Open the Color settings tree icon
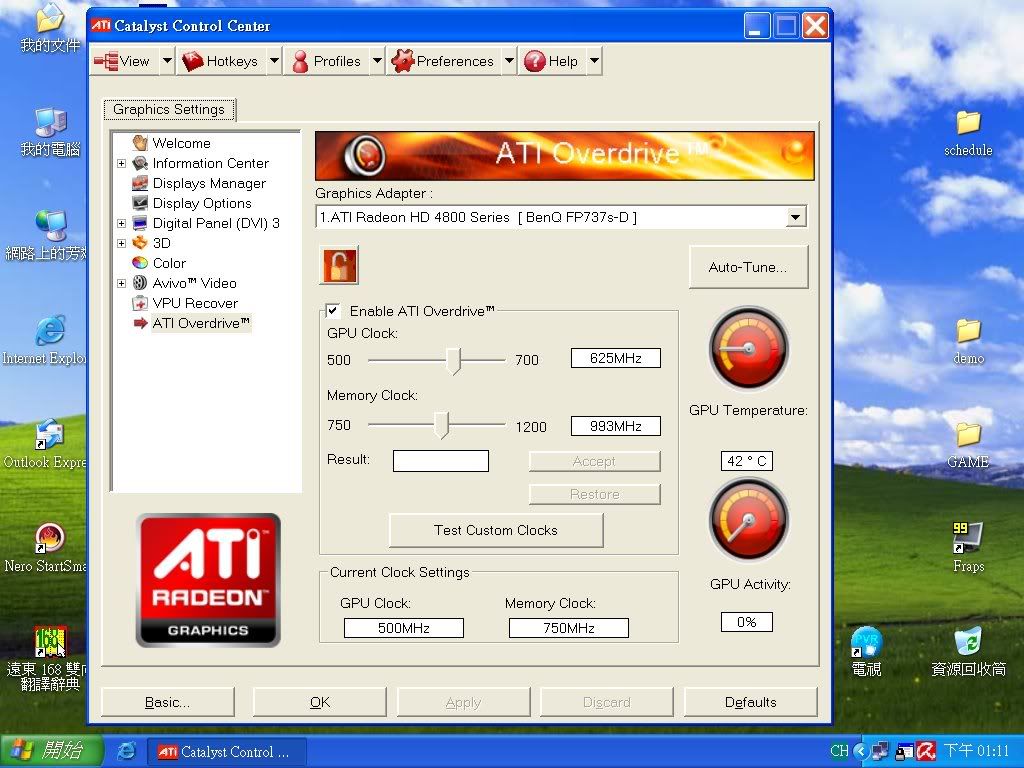This screenshot has height=768, width=1024. (140, 263)
